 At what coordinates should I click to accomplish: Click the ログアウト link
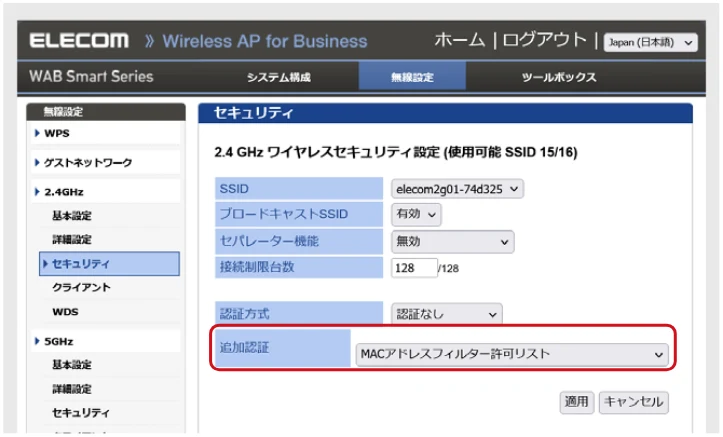pyautogui.click(x=544, y=40)
